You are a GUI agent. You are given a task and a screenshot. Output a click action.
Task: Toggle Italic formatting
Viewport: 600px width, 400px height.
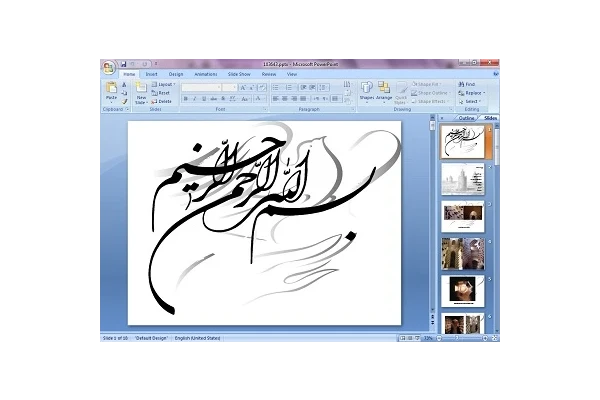[194, 99]
